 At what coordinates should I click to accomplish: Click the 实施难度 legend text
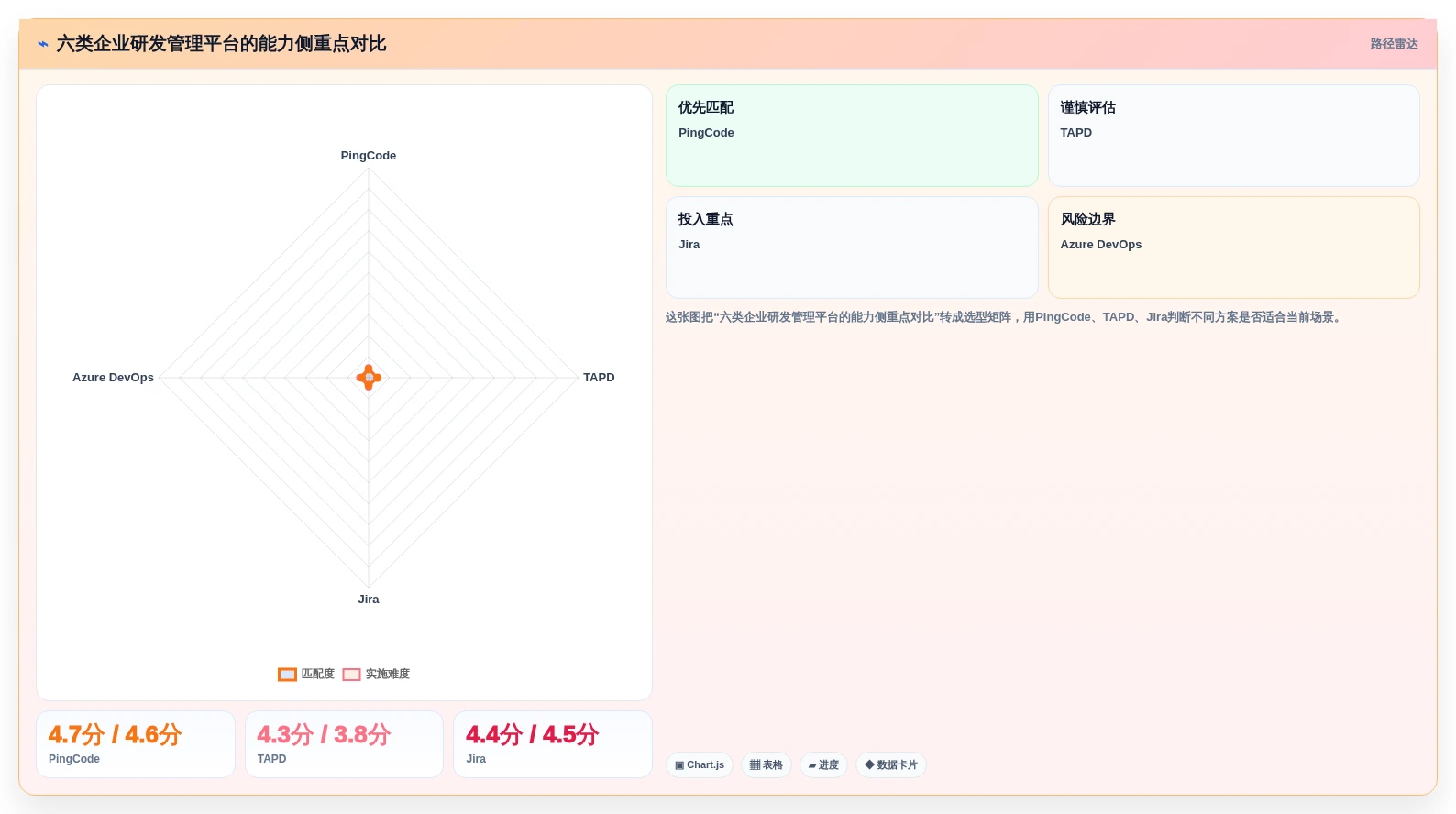coord(388,675)
